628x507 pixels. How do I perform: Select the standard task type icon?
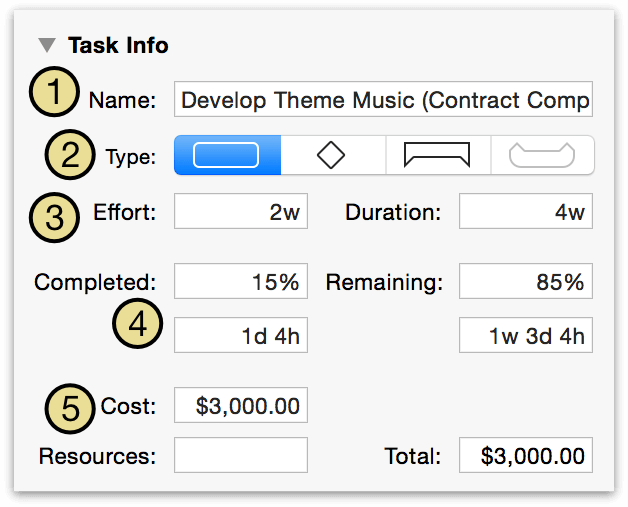pyautogui.click(x=227, y=155)
